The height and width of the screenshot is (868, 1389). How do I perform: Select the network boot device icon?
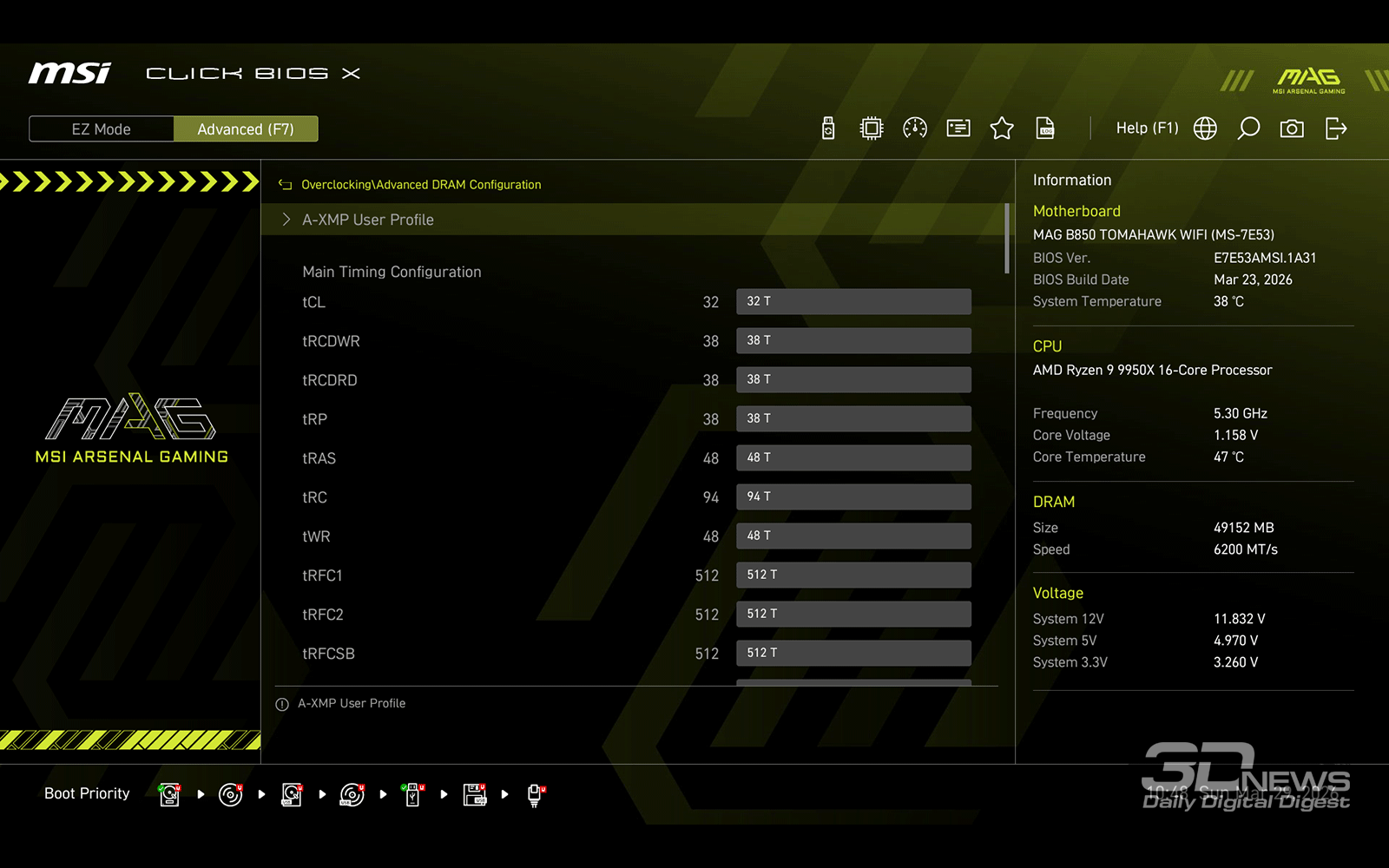tap(536, 794)
